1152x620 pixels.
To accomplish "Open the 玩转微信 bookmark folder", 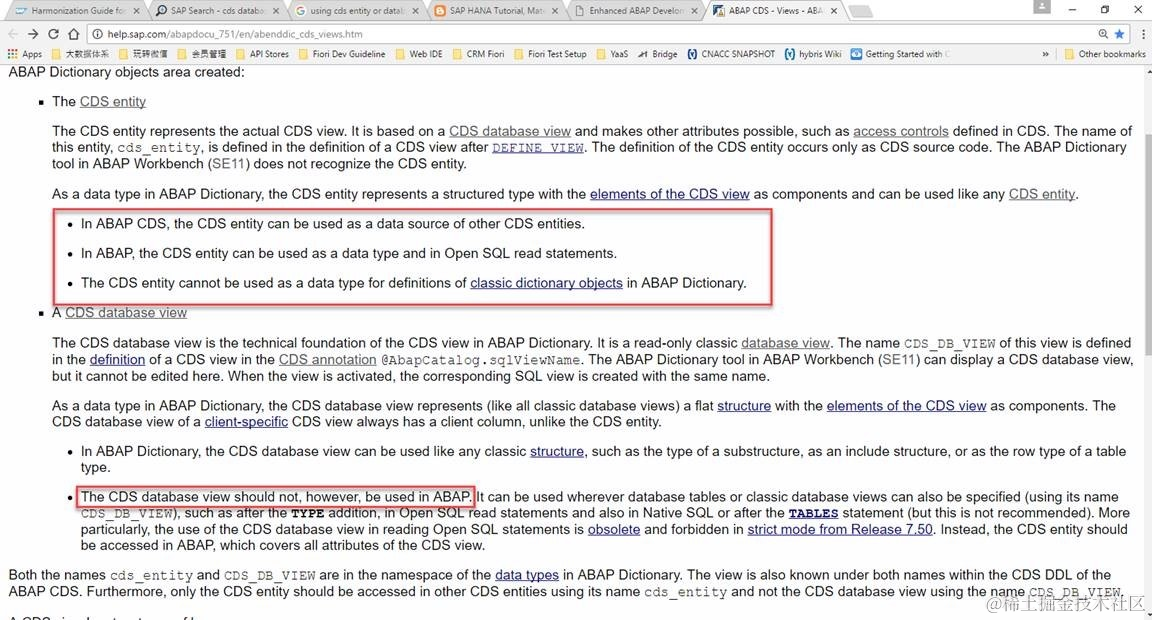I will [143, 54].
